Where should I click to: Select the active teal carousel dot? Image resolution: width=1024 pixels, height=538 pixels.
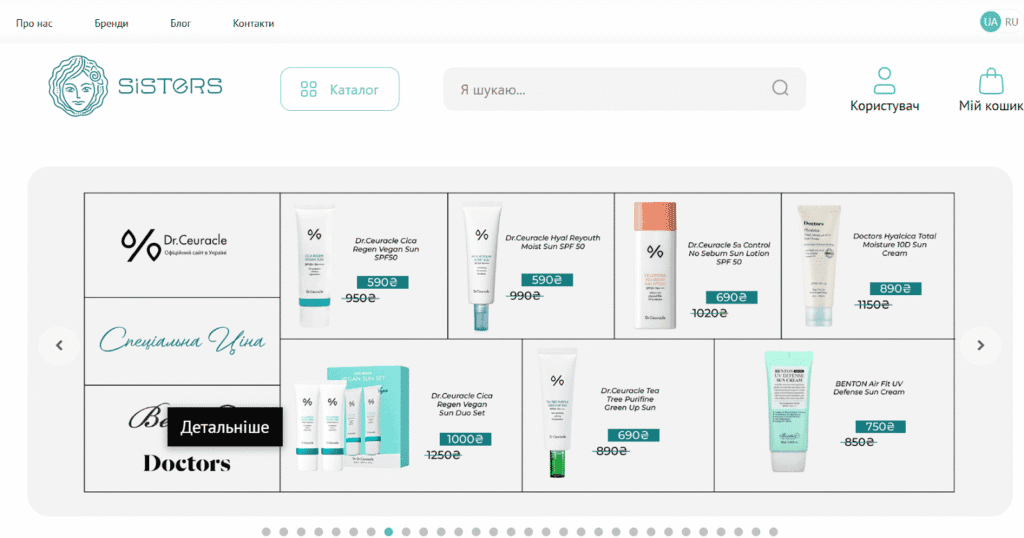[x=389, y=531]
